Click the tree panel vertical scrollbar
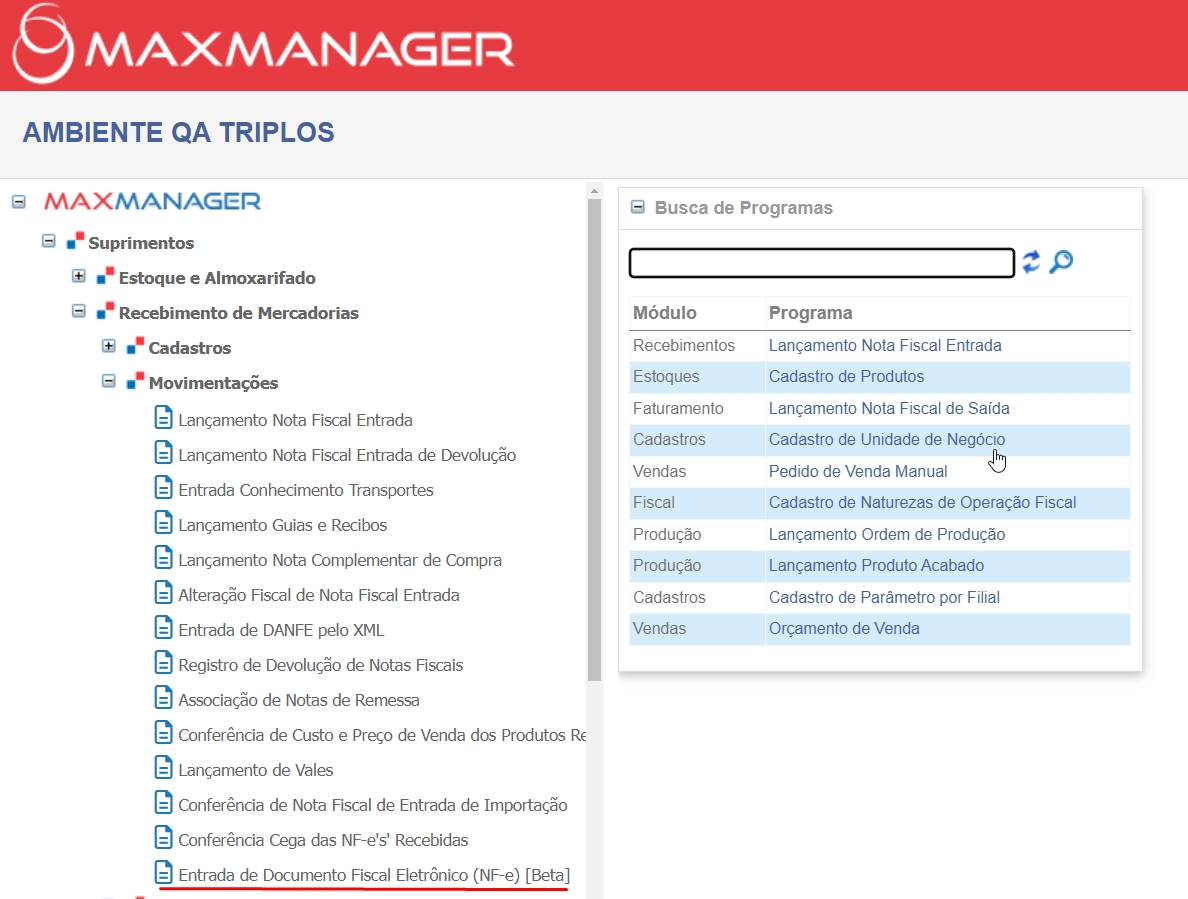This screenshot has width=1188, height=899. coord(594,439)
